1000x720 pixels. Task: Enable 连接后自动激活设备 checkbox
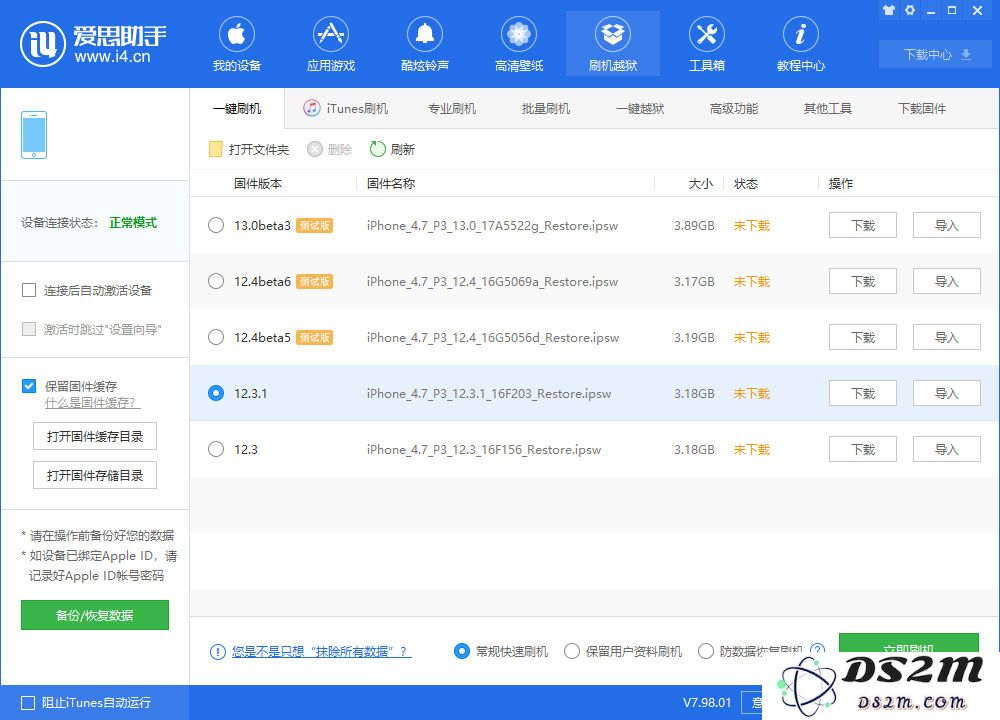29,290
